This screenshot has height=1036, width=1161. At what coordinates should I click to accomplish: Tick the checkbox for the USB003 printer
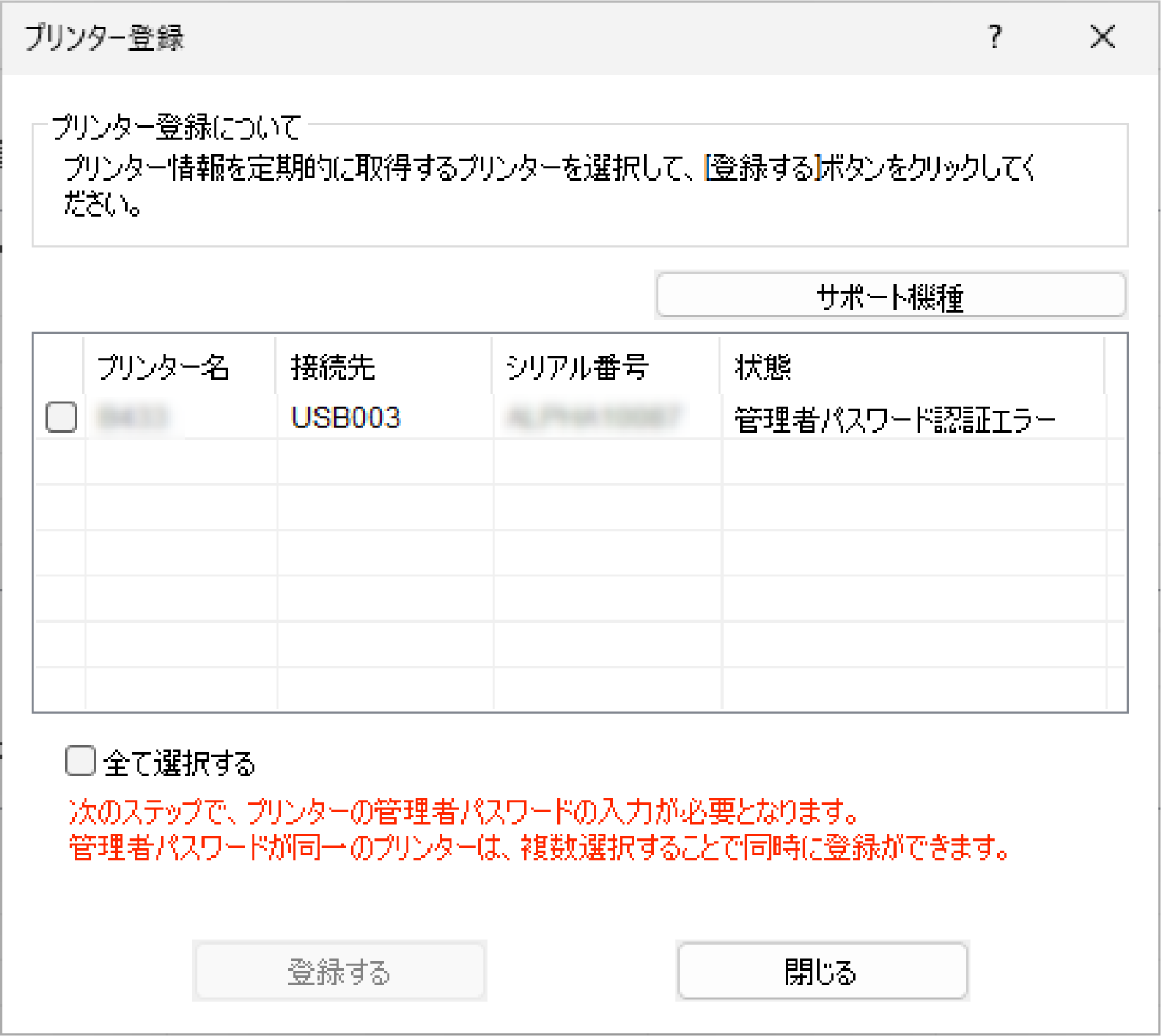(62, 417)
